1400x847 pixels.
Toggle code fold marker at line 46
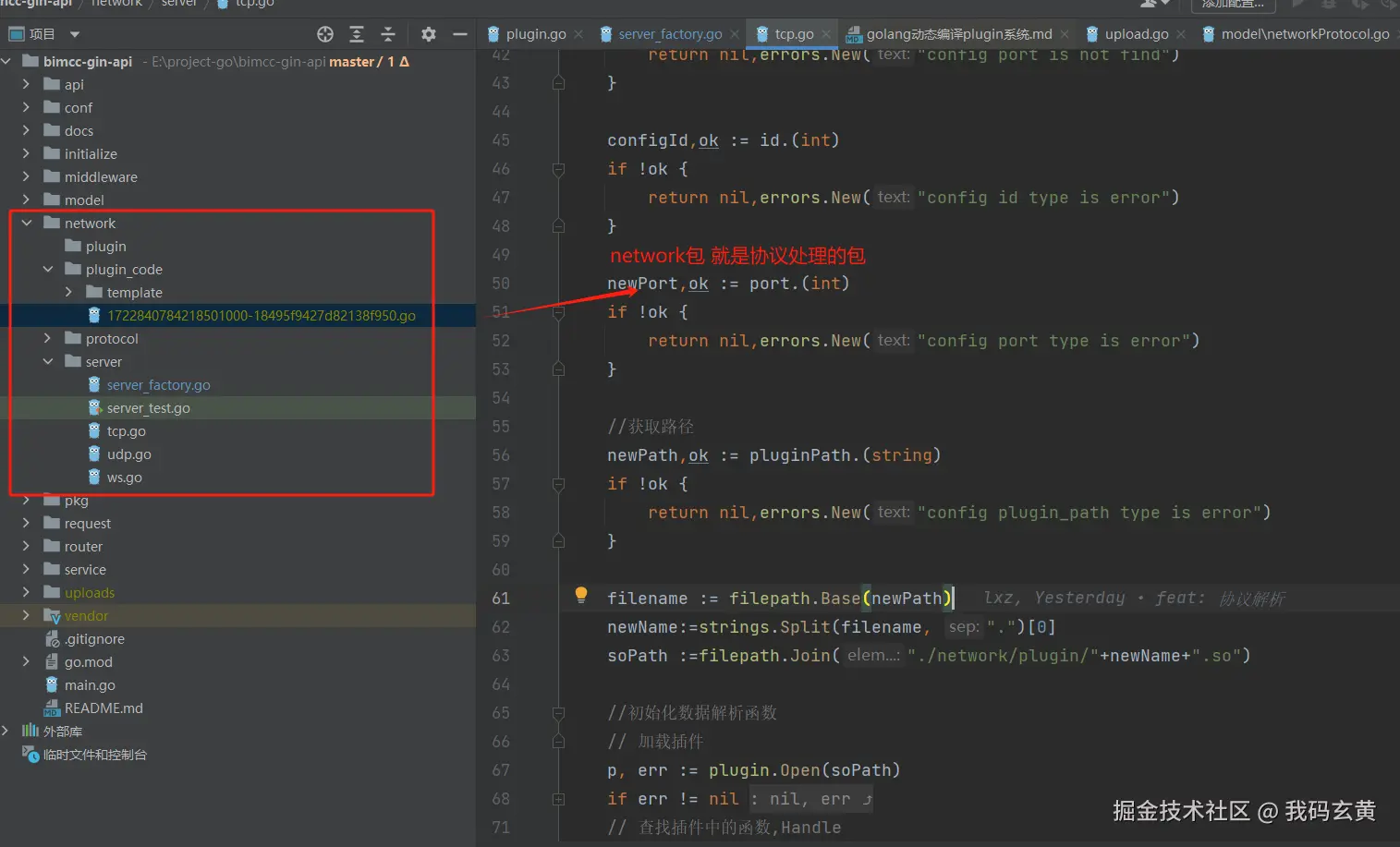pos(558,169)
